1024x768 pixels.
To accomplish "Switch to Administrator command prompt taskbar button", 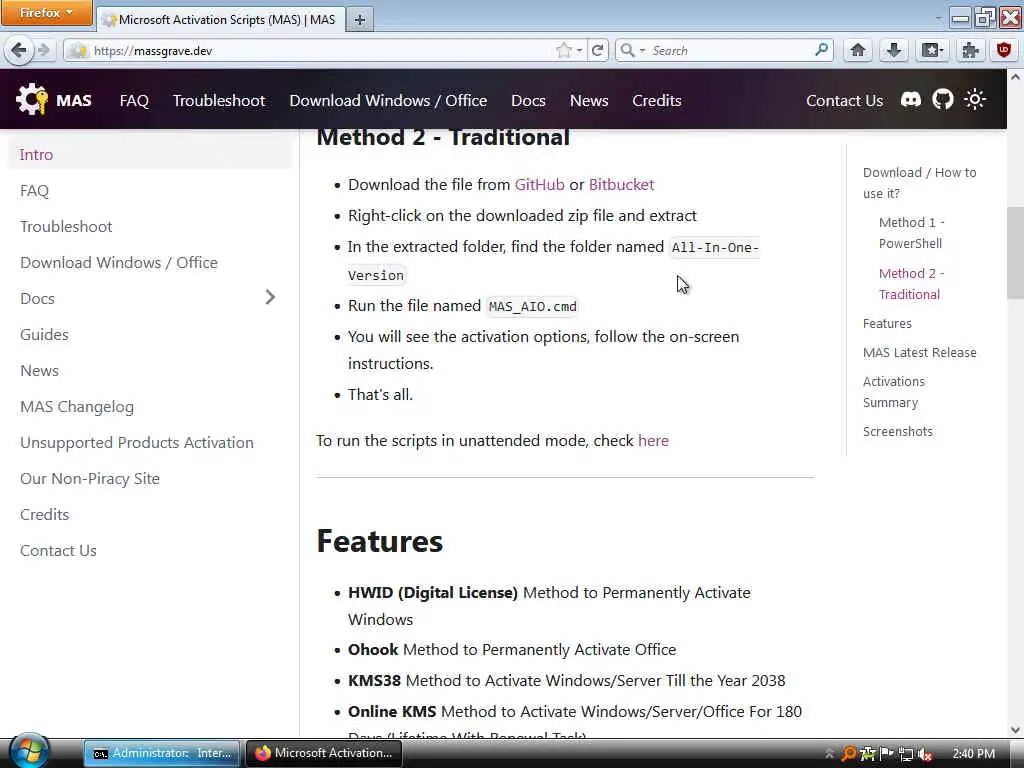I will coord(162,753).
